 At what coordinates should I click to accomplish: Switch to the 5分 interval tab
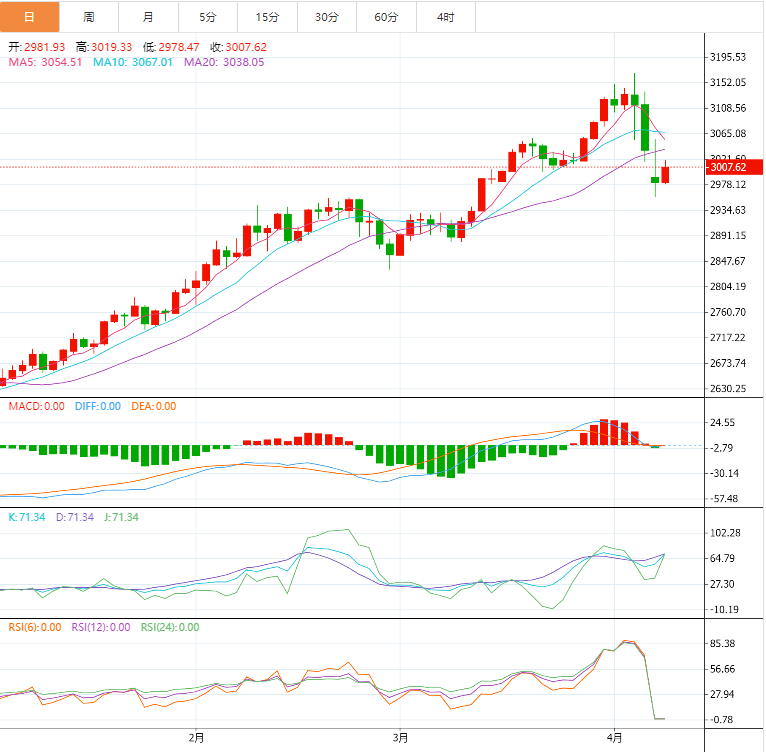coord(207,17)
